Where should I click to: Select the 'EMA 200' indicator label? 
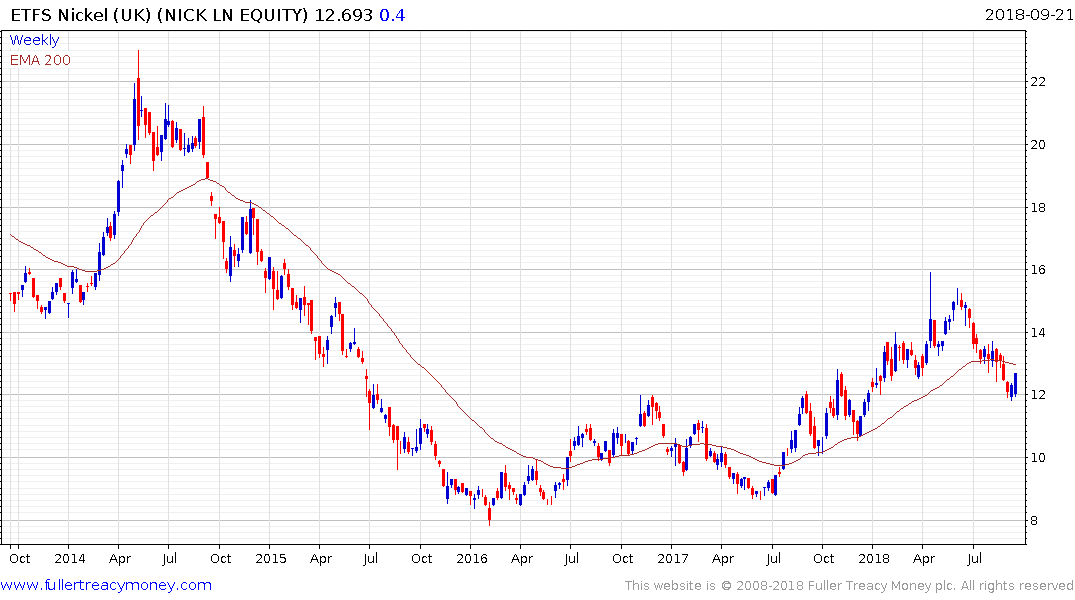coord(40,60)
